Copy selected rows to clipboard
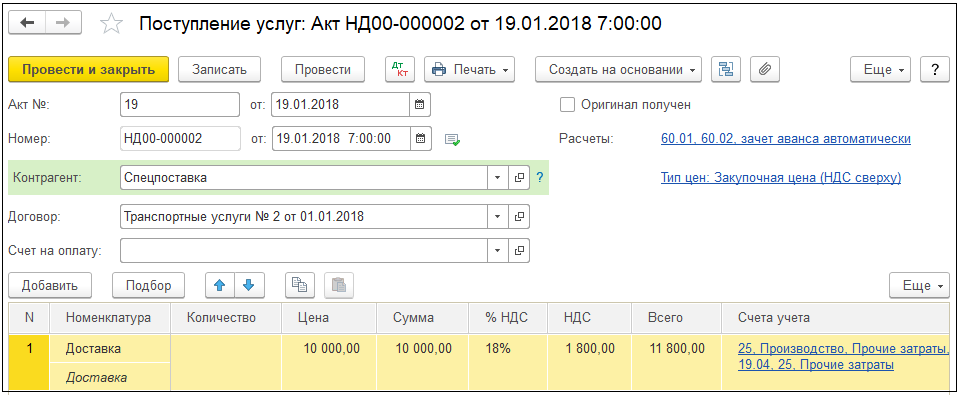This screenshot has width=959, height=395. point(300,285)
